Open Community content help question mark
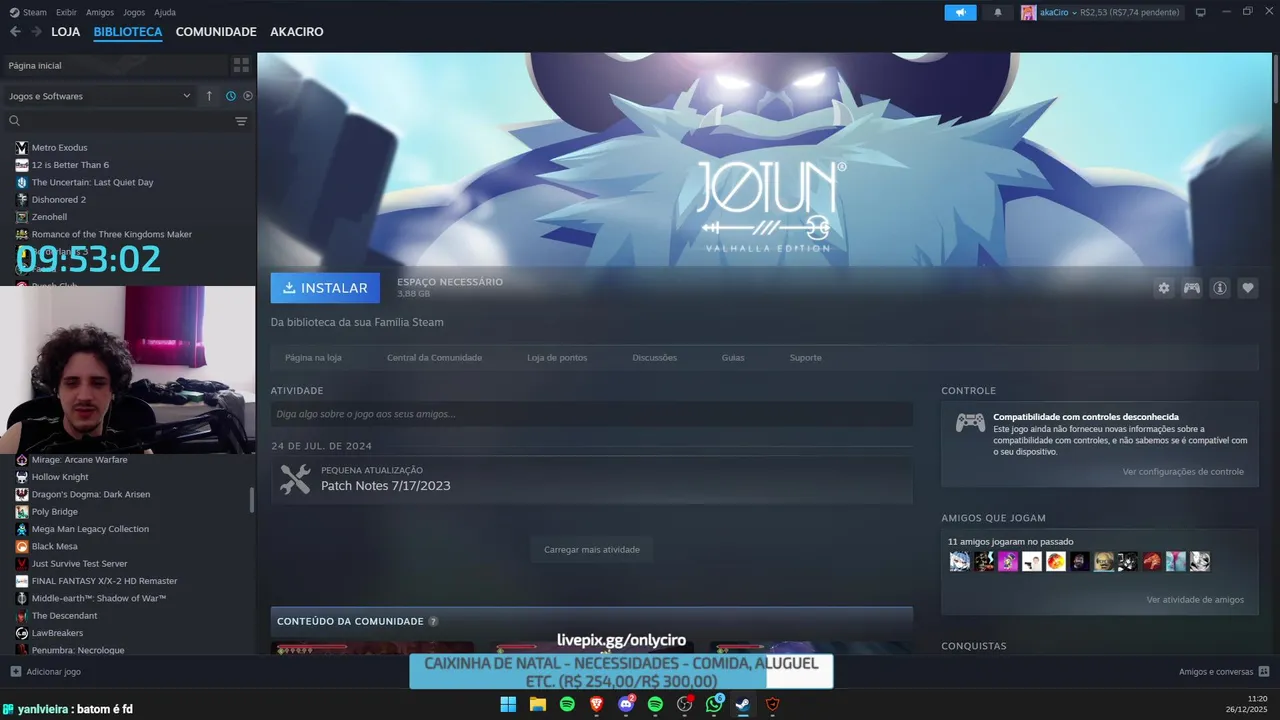 433,621
